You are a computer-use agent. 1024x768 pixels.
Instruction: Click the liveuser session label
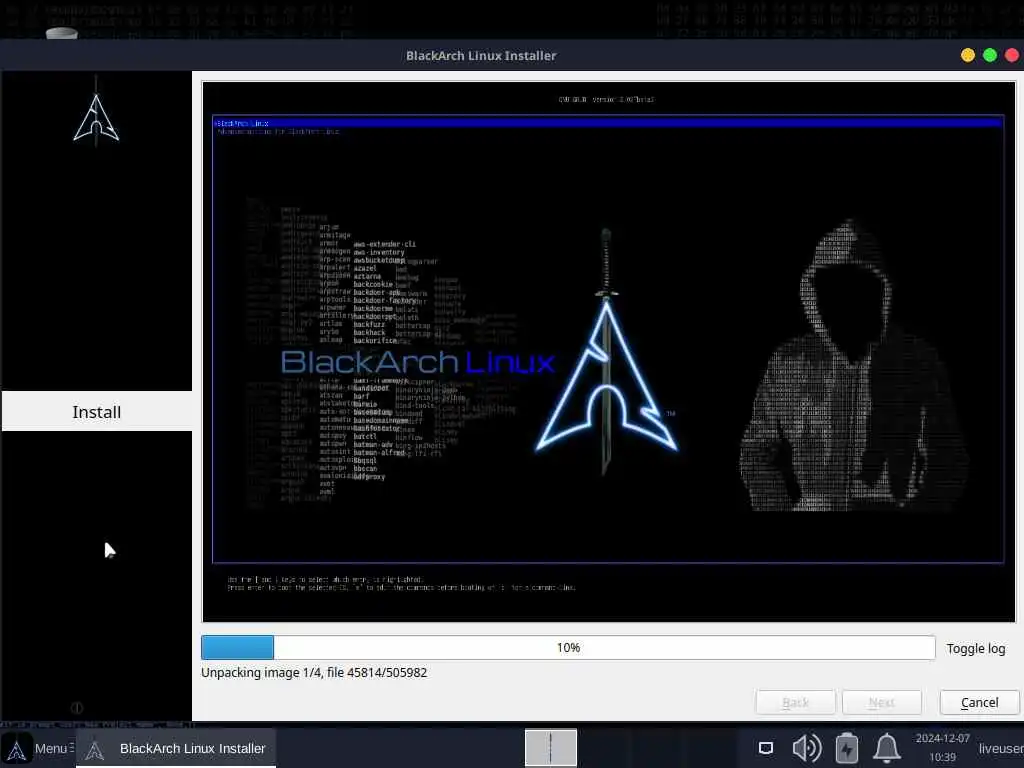(1000, 748)
